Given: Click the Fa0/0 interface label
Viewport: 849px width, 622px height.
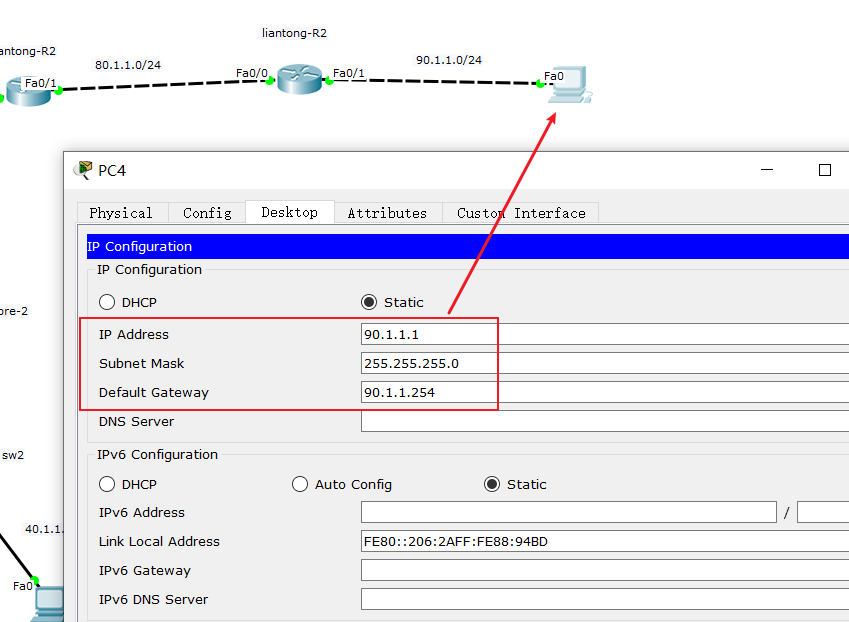Looking at the screenshot, I should coord(252,73).
